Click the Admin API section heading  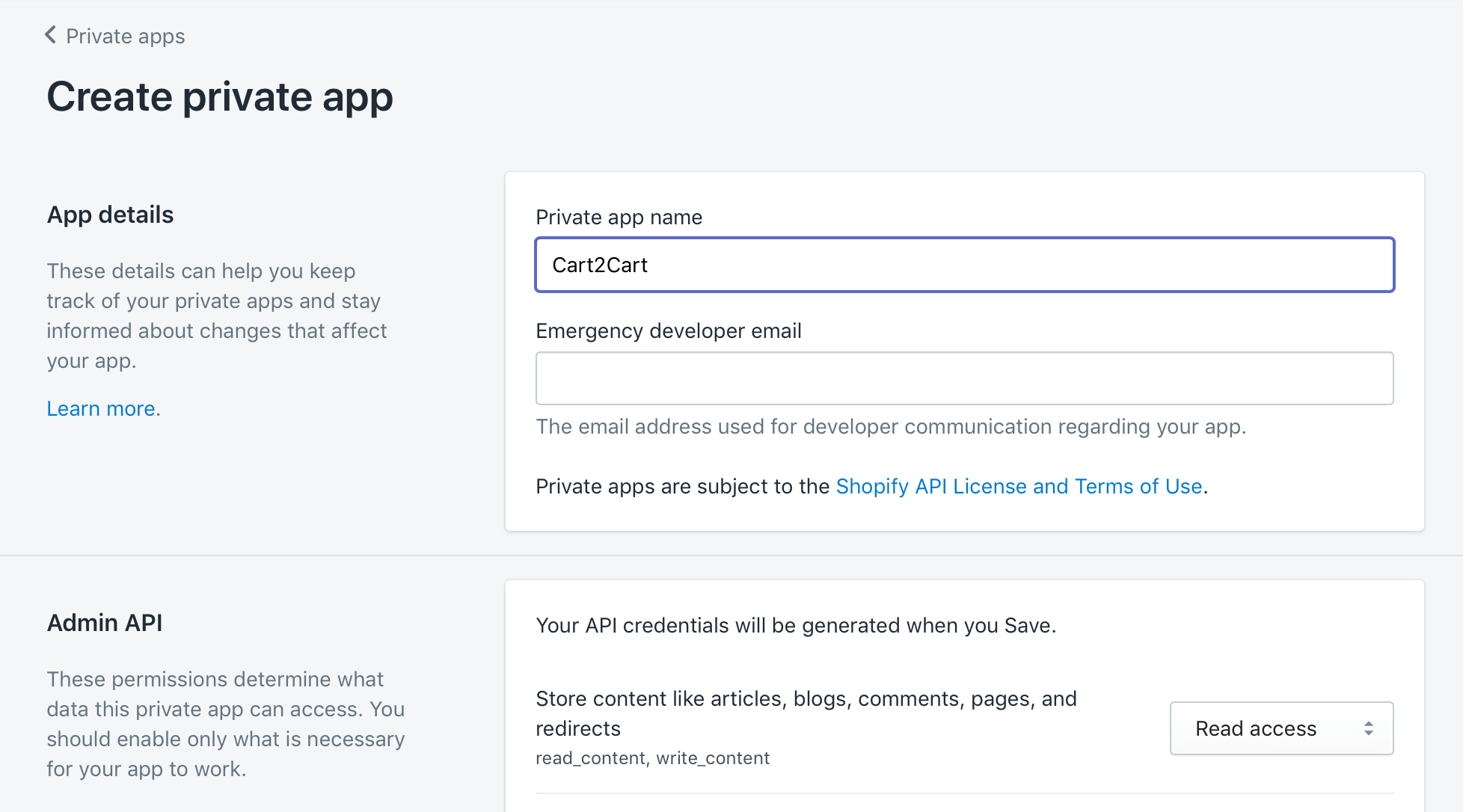(x=105, y=623)
